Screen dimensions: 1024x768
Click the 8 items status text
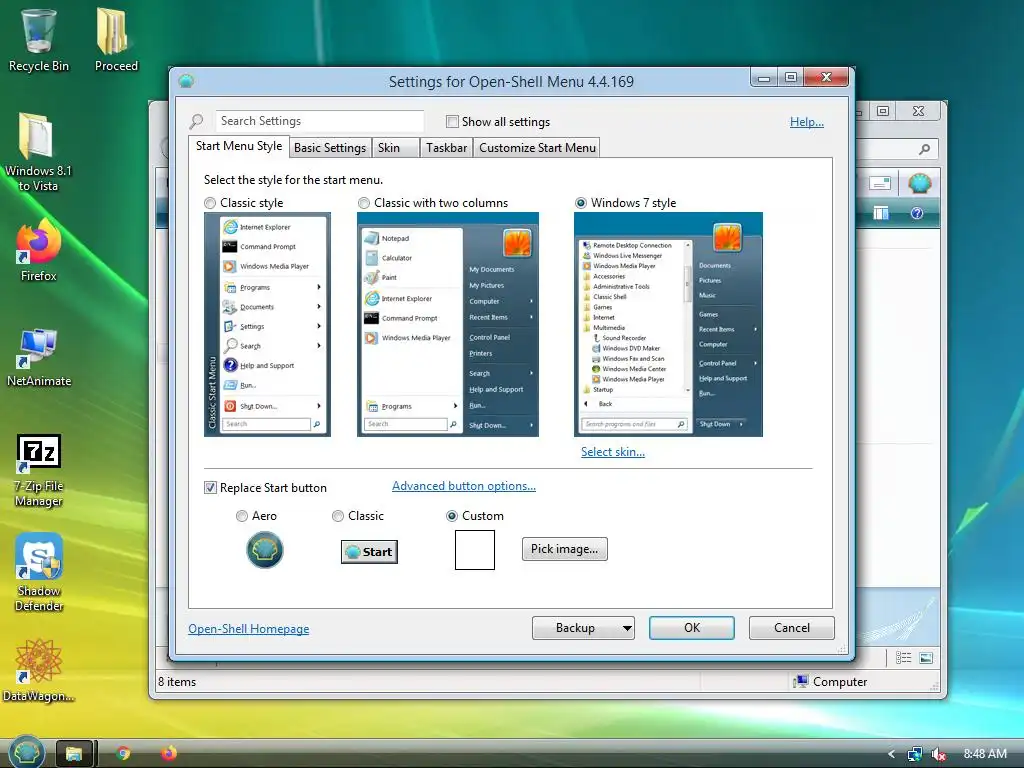177,682
